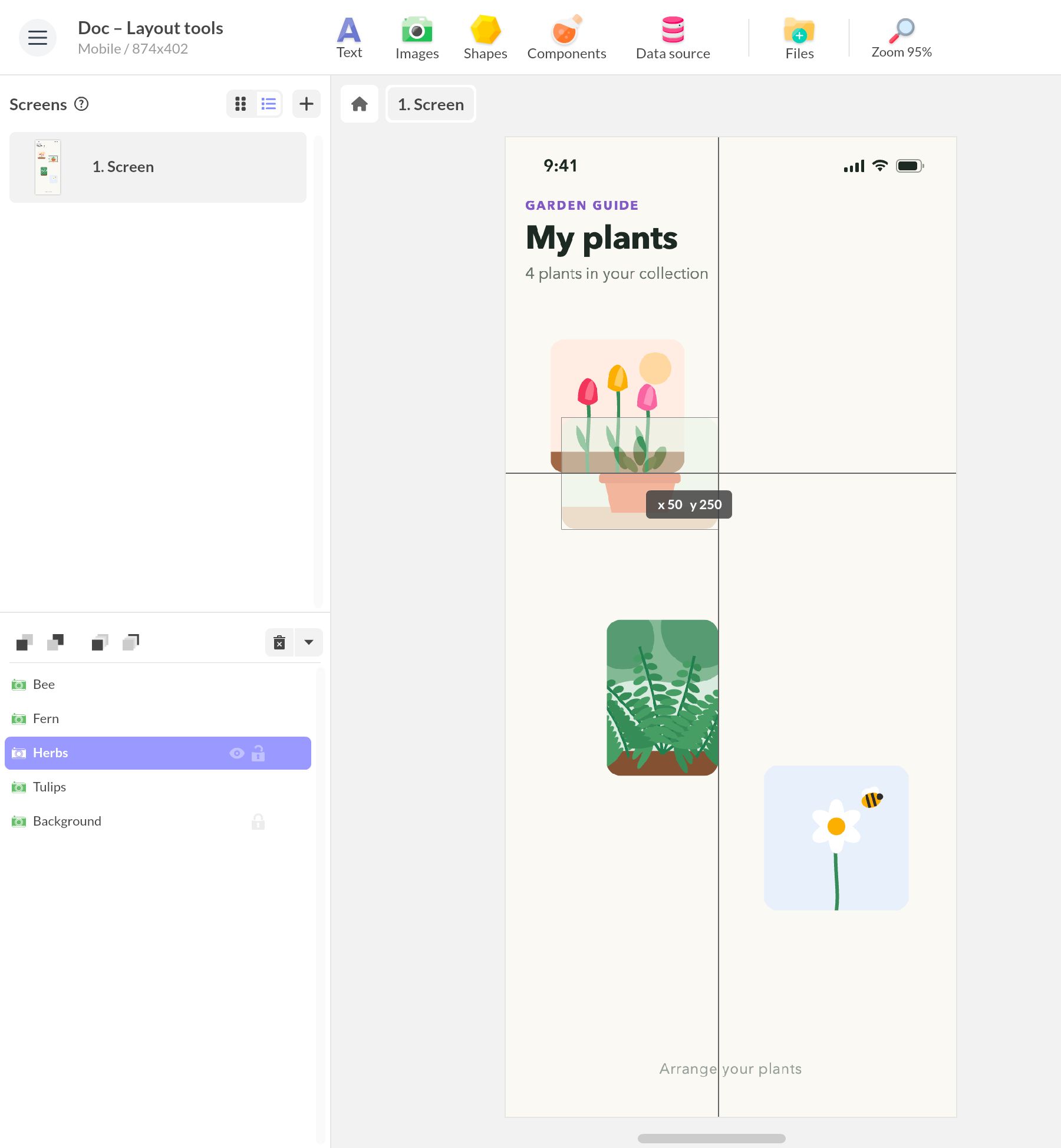Click the 'My plants' heading

coord(602,238)
